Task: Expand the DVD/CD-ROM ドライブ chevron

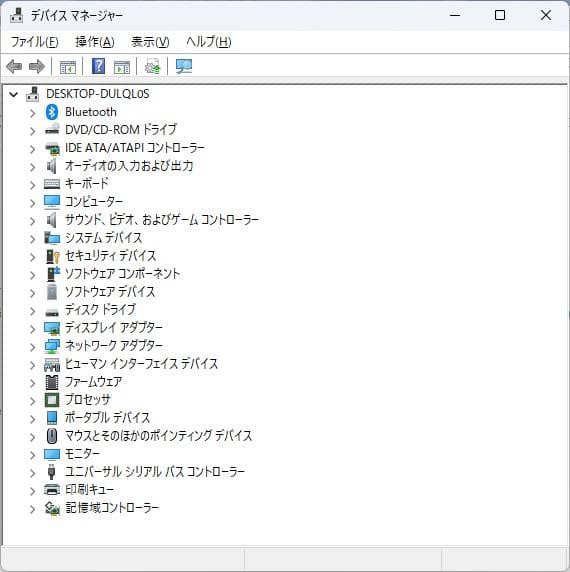Action: [32, 131]
